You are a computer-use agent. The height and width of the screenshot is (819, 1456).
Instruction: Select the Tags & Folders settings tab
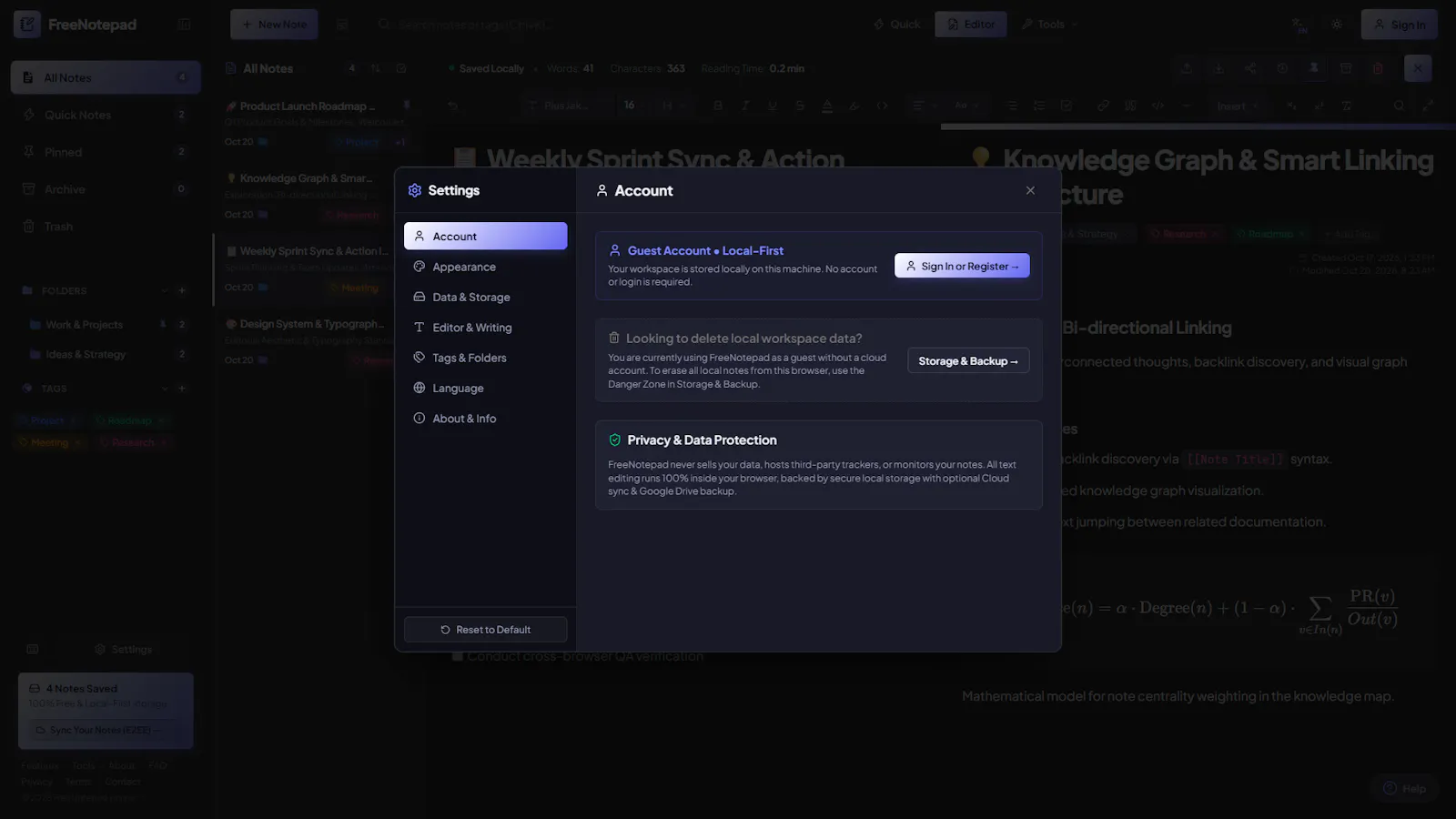pos(485,358)
